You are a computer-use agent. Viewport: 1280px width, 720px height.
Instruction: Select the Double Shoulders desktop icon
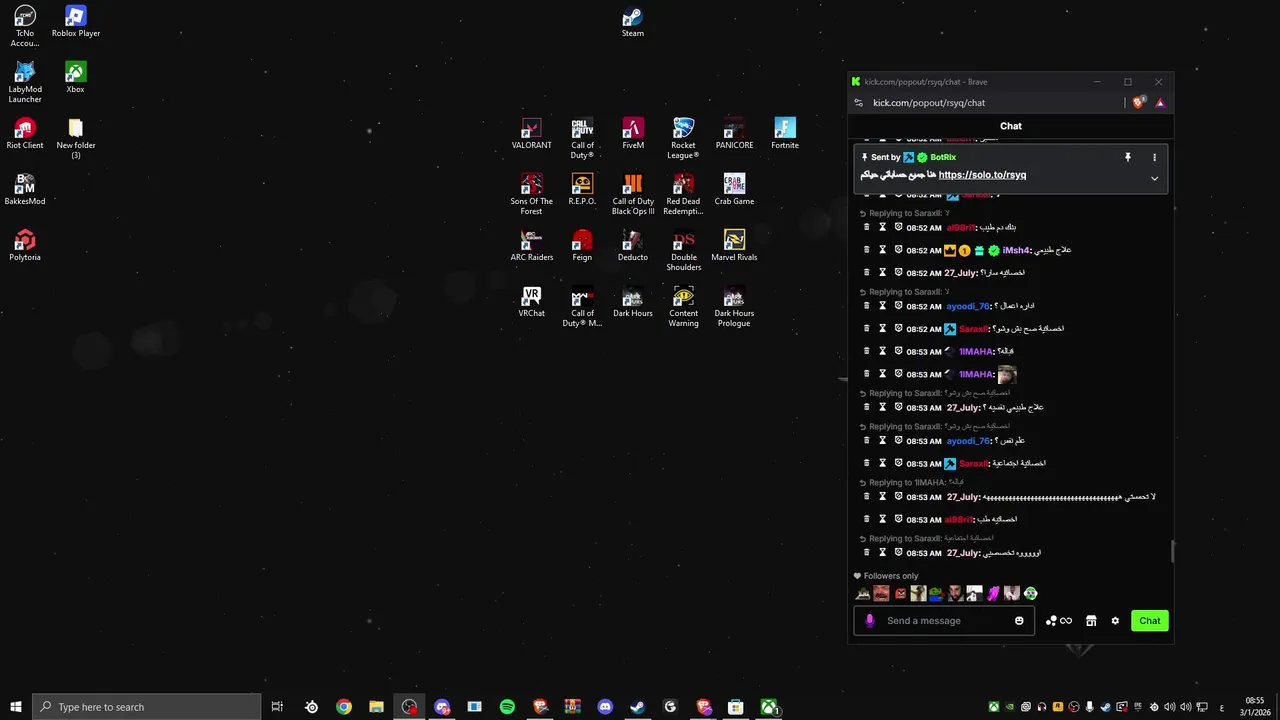point(683,250)
